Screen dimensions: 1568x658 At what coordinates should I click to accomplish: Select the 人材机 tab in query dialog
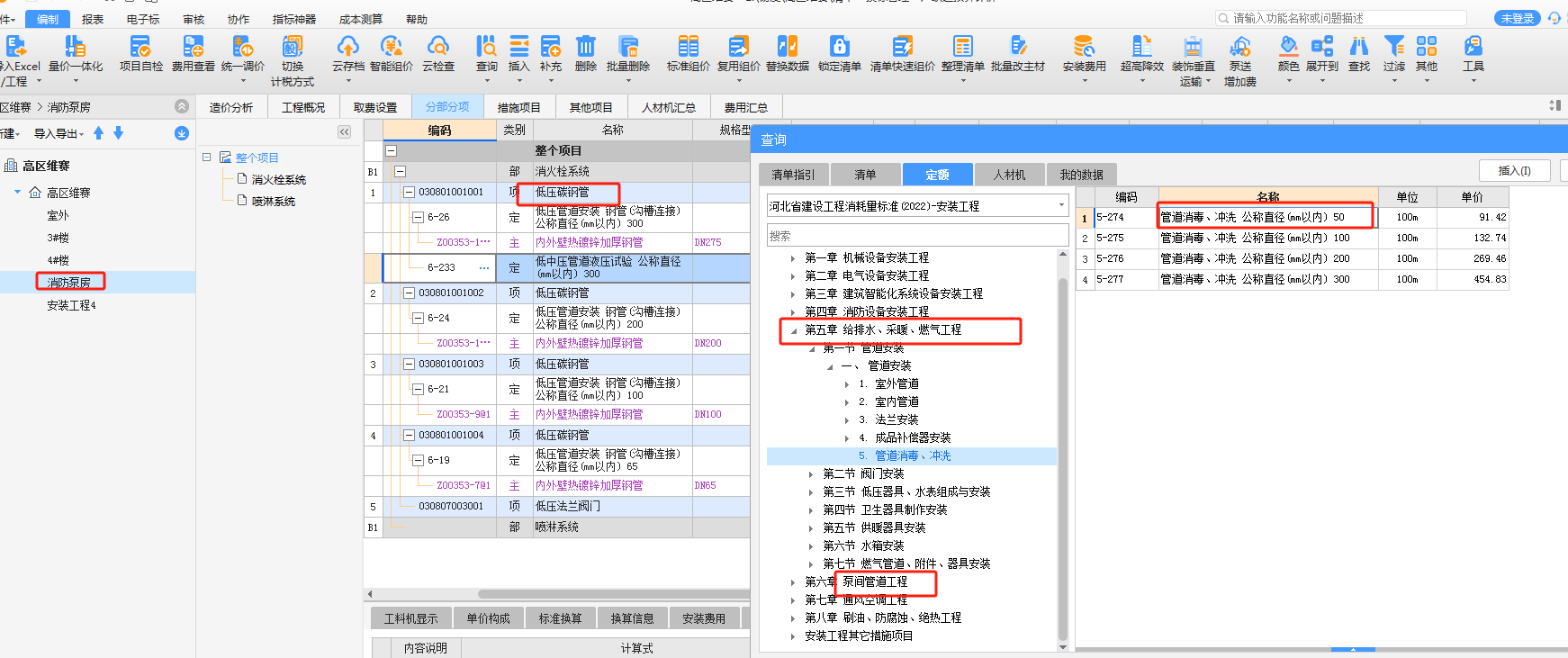tap(1009, 175)
